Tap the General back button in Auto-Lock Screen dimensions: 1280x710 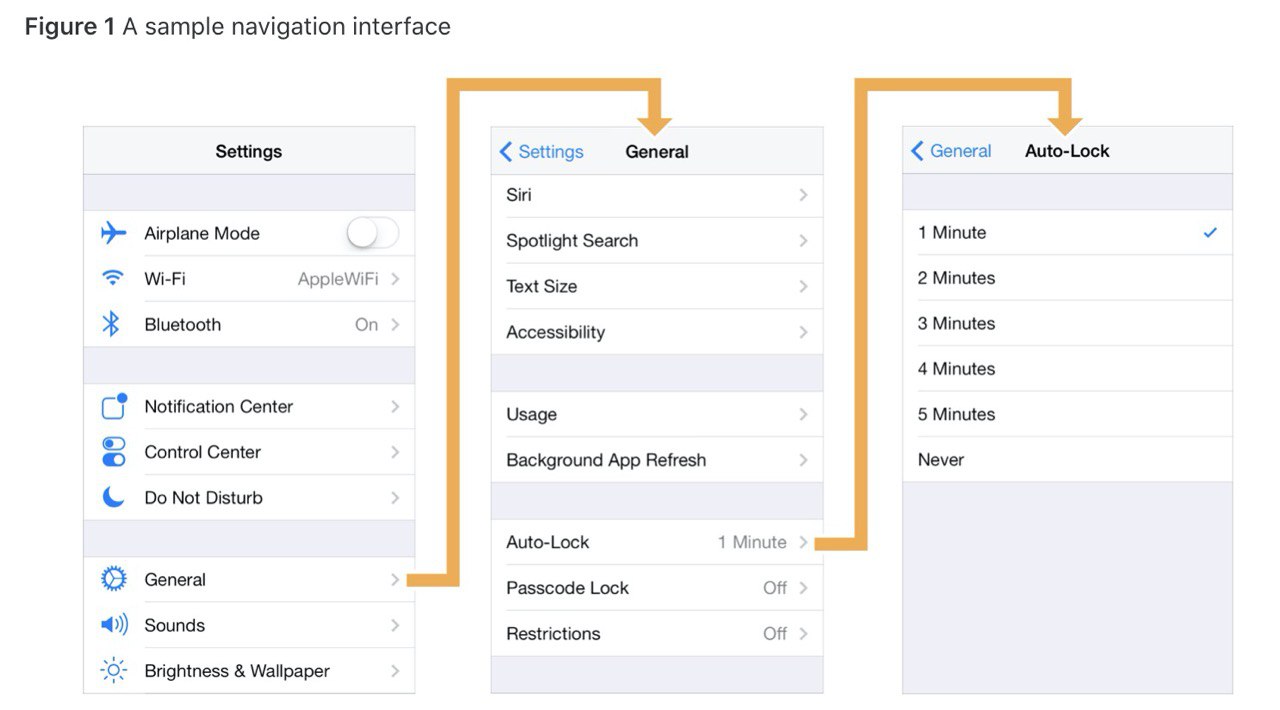pyautogui.click(x=951, y=151)
